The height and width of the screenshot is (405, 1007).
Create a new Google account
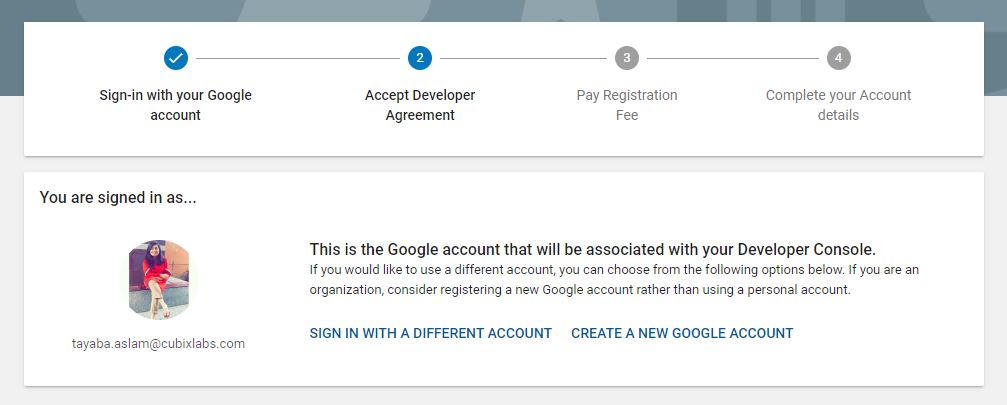click(682, 333)
